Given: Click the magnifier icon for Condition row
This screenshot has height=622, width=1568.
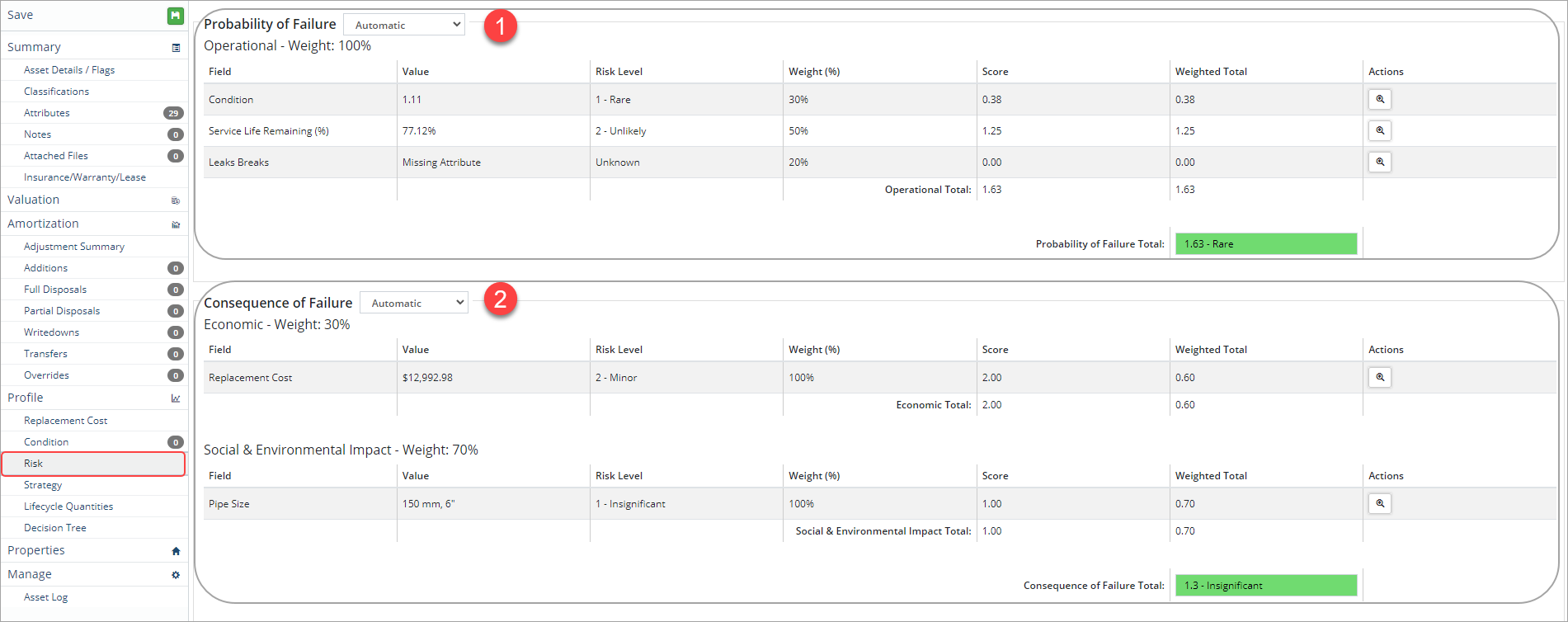Looking at the screenshot, I should click(x=1379, y=100).
